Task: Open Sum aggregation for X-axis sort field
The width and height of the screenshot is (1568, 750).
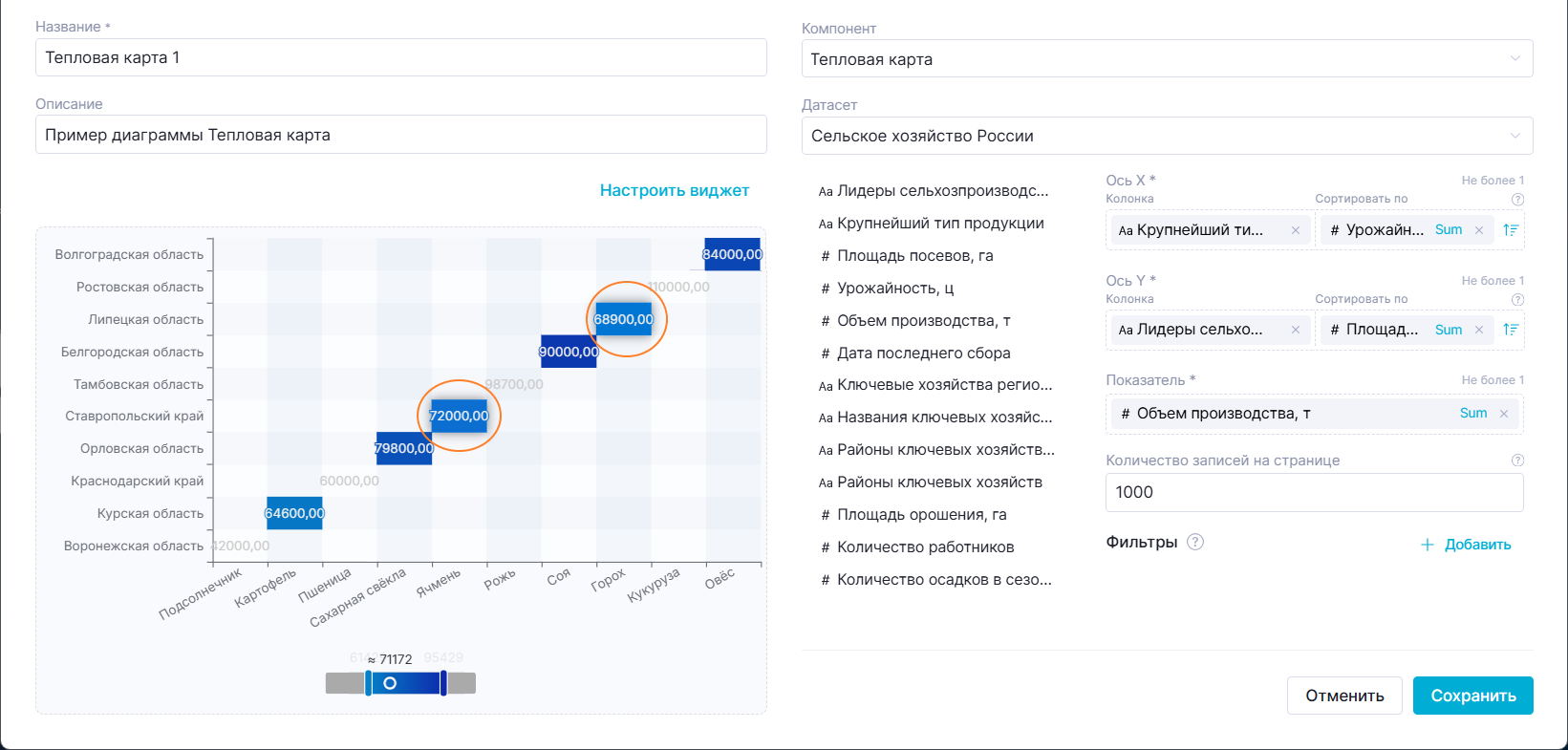Action: pyautogui.click(x=1449, y=230)
